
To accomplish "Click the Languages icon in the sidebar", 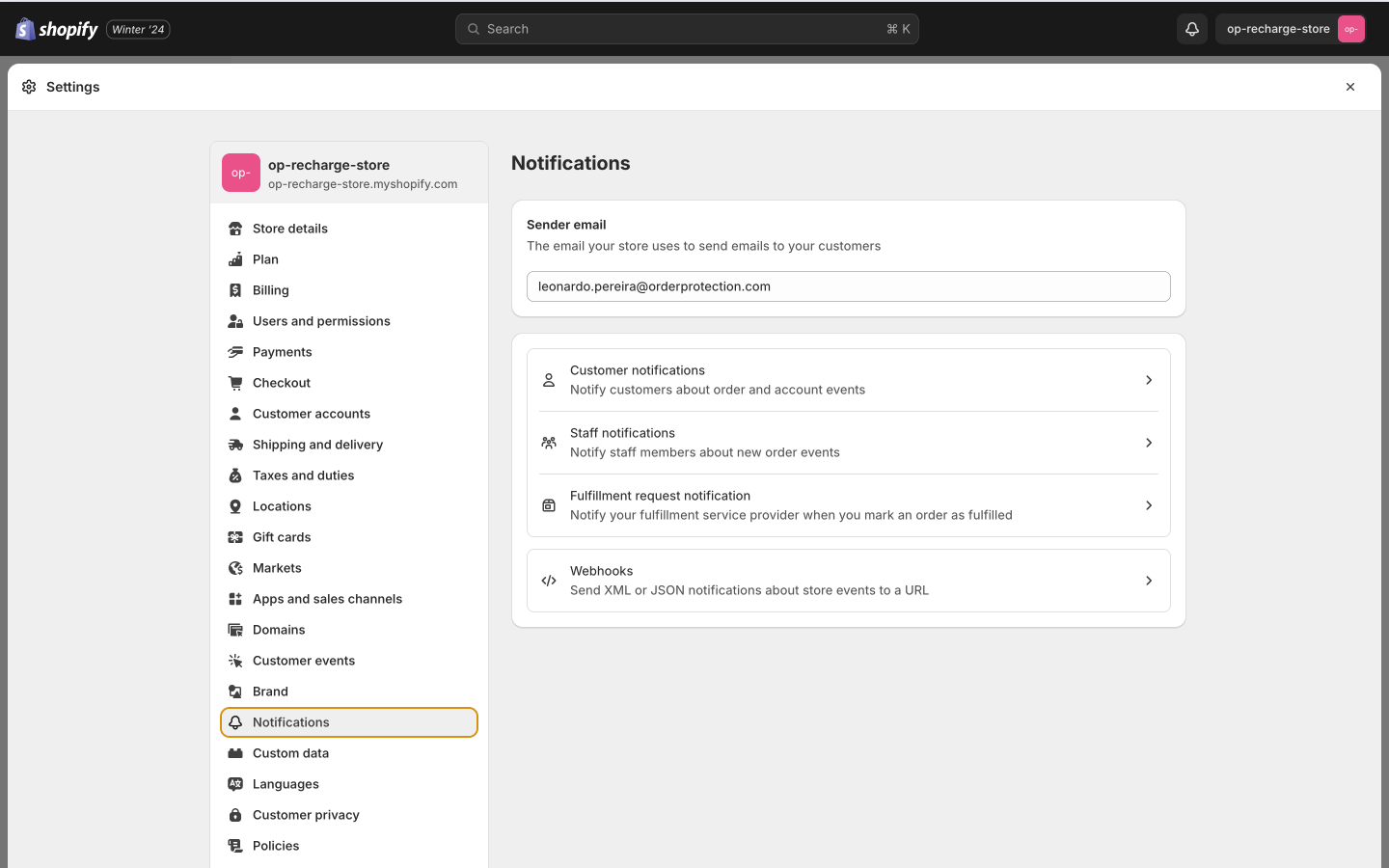I will pos(235,784).
